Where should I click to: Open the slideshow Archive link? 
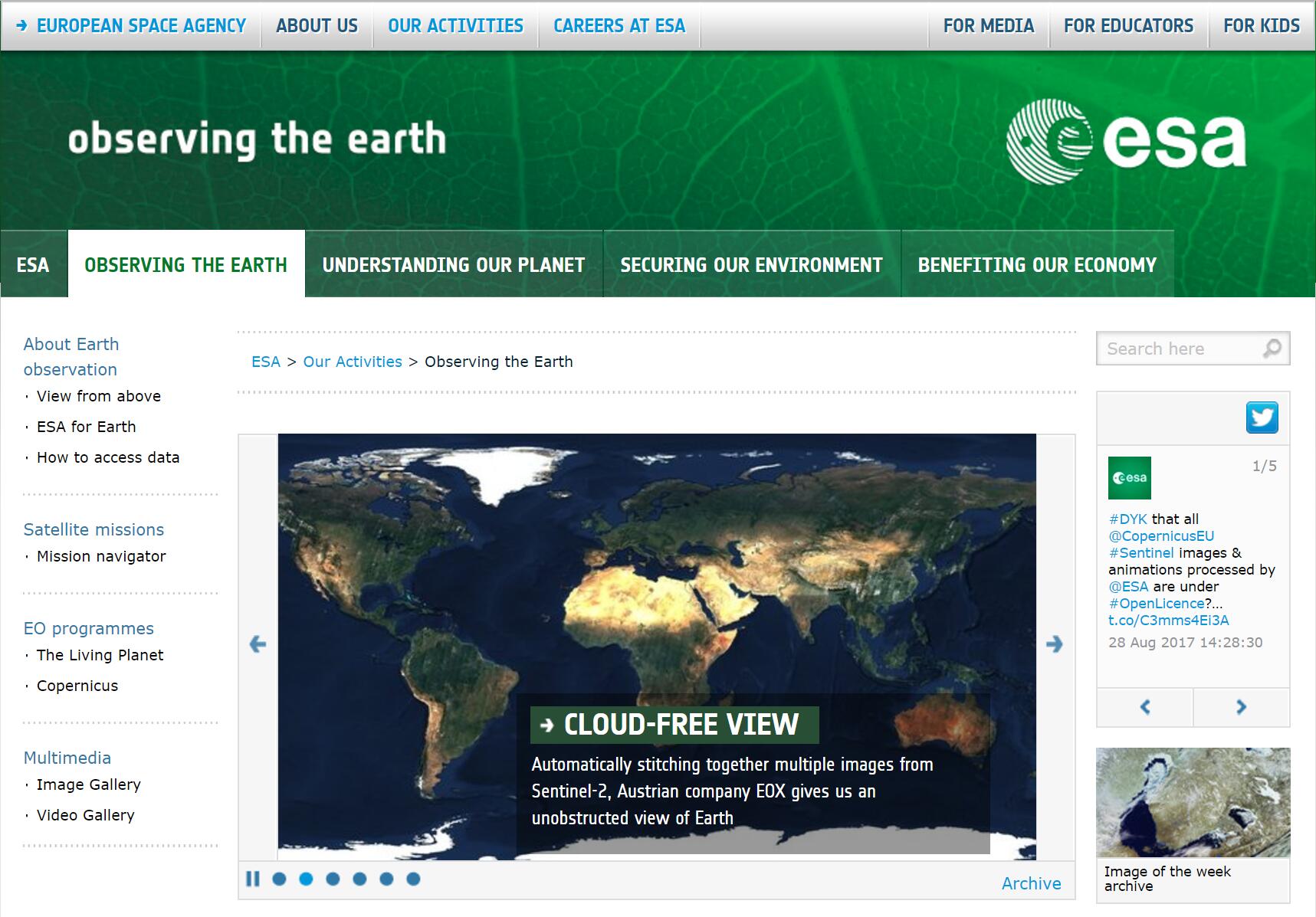[x=1032, y=883]
